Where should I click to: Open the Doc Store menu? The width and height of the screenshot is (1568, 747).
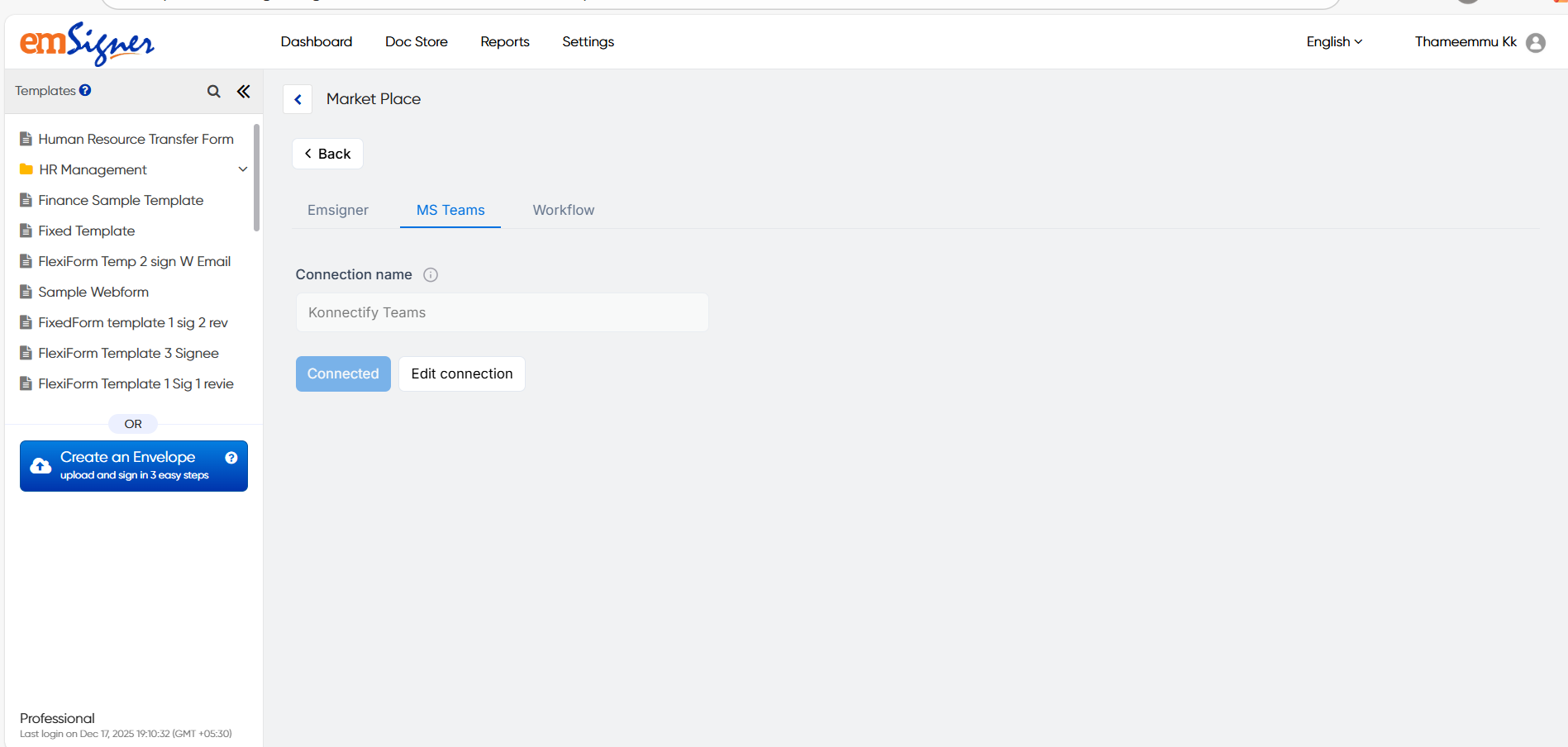coord(416,42)
